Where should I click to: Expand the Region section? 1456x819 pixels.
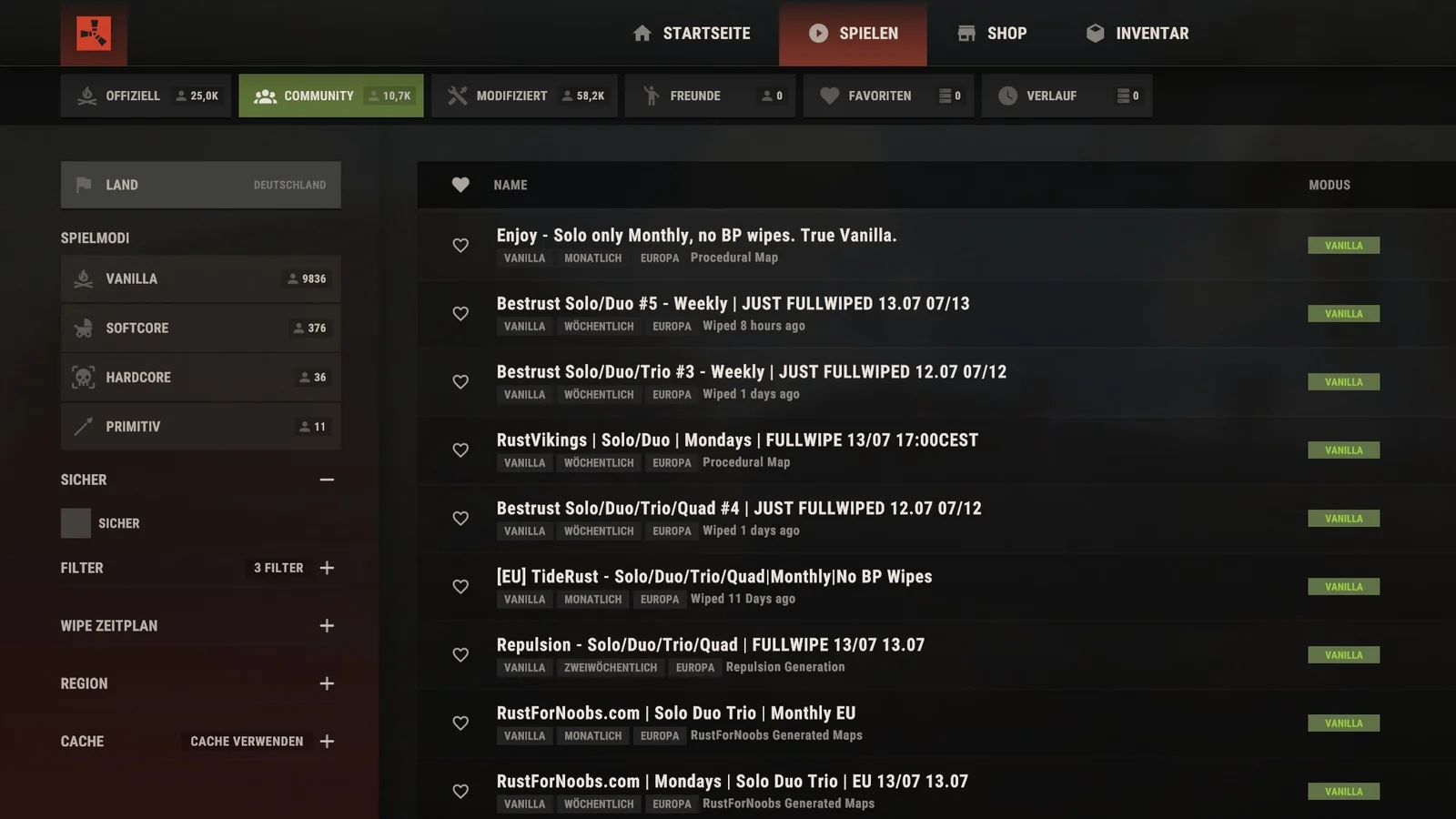click(327, 683)
